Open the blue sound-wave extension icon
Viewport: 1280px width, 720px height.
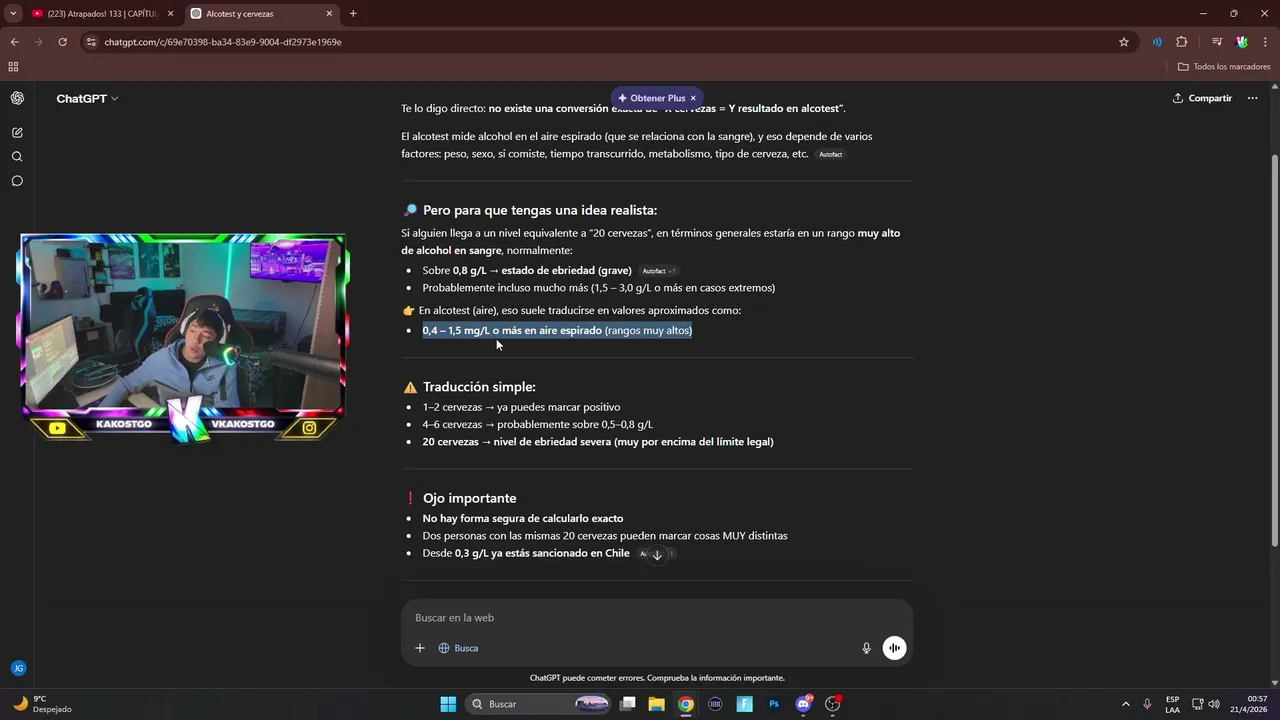click(1157, 42)
